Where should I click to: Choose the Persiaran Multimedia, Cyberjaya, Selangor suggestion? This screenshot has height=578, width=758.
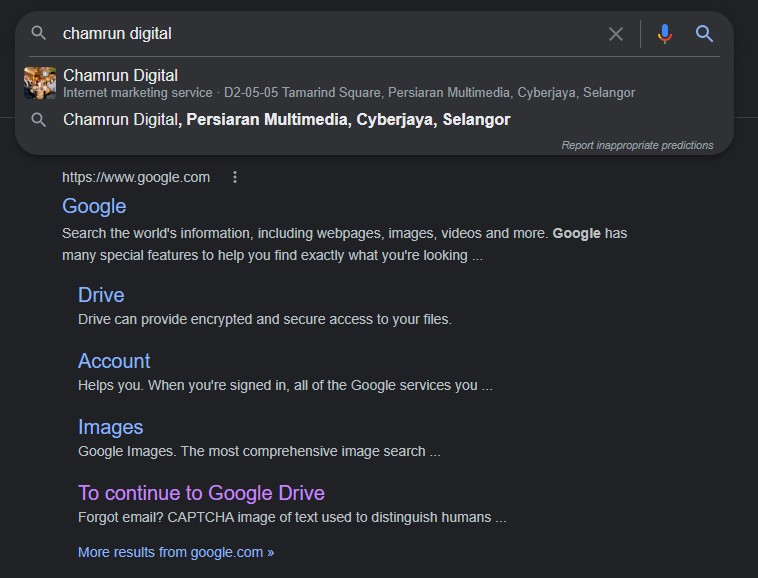pyautogui.click(x=286, y=120)
